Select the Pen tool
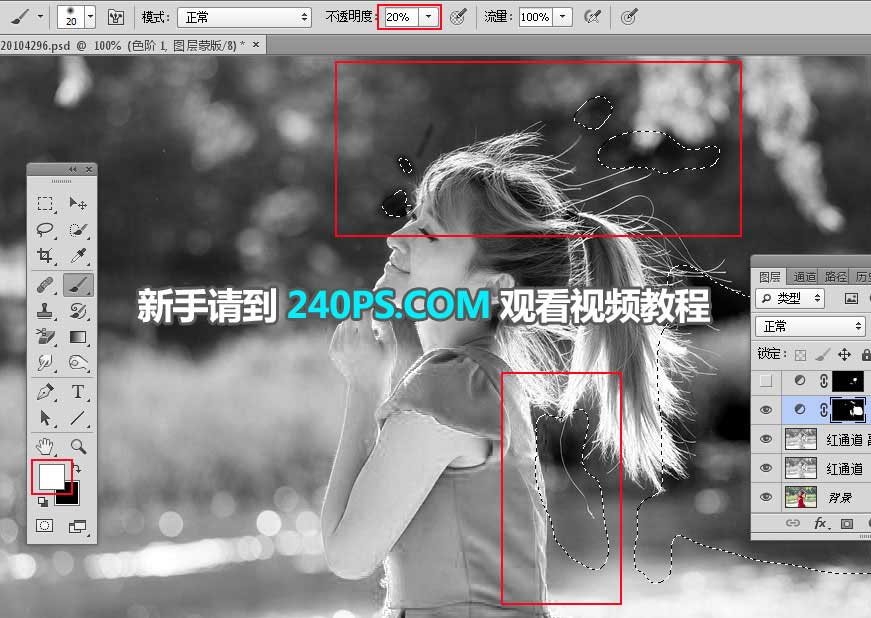Screen dimensions: 871x618 pyautogui.click(x=46, y=392)
